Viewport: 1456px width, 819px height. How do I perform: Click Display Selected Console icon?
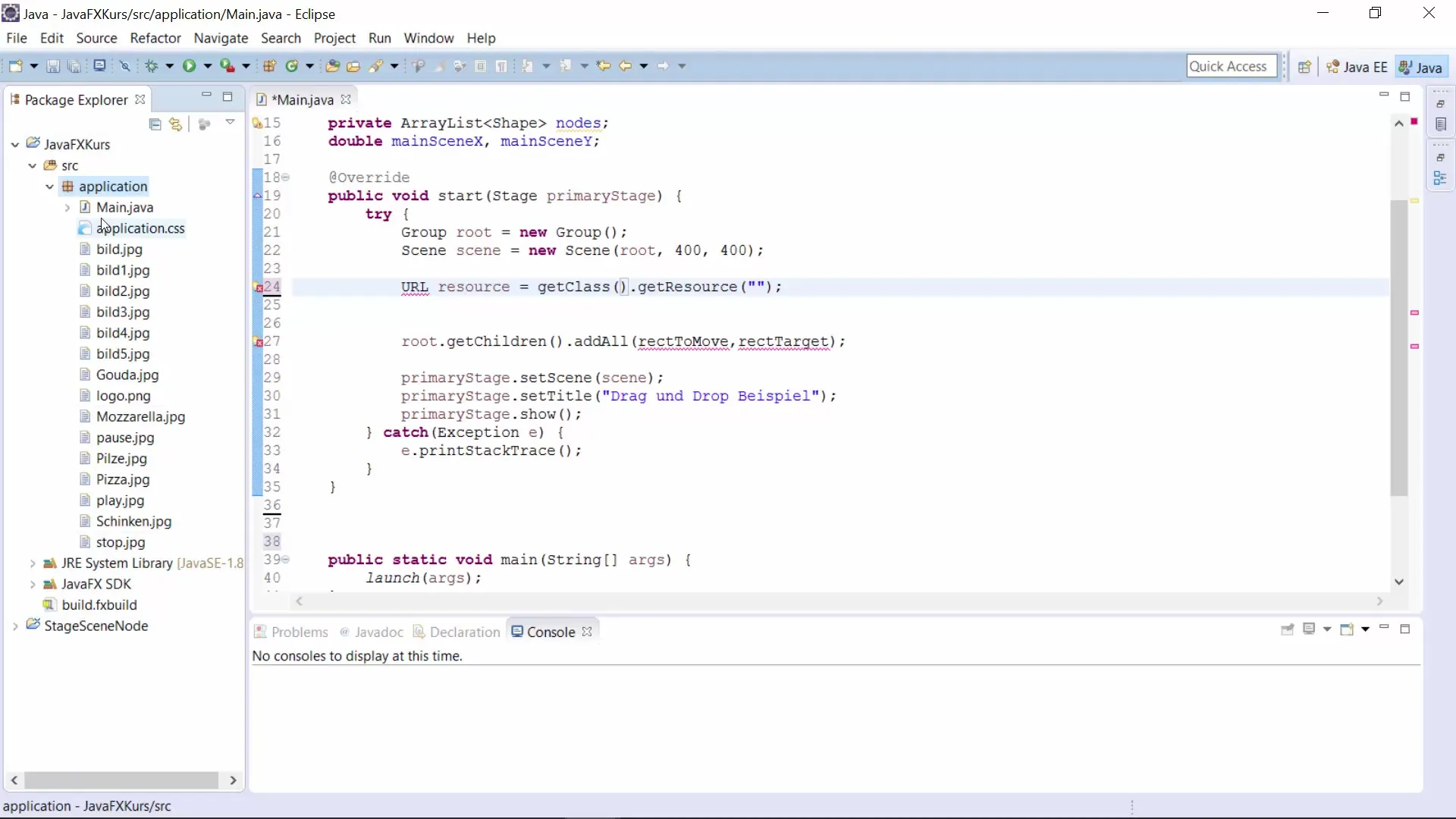click(1309, 629)
